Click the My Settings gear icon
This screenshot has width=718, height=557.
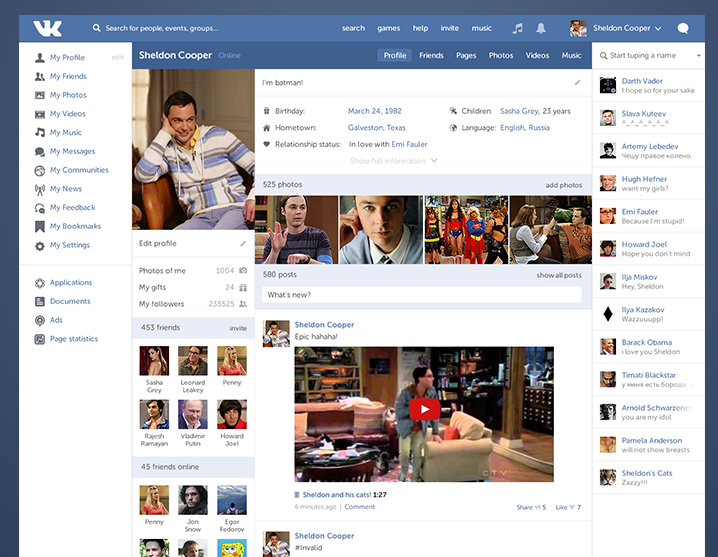40,246
